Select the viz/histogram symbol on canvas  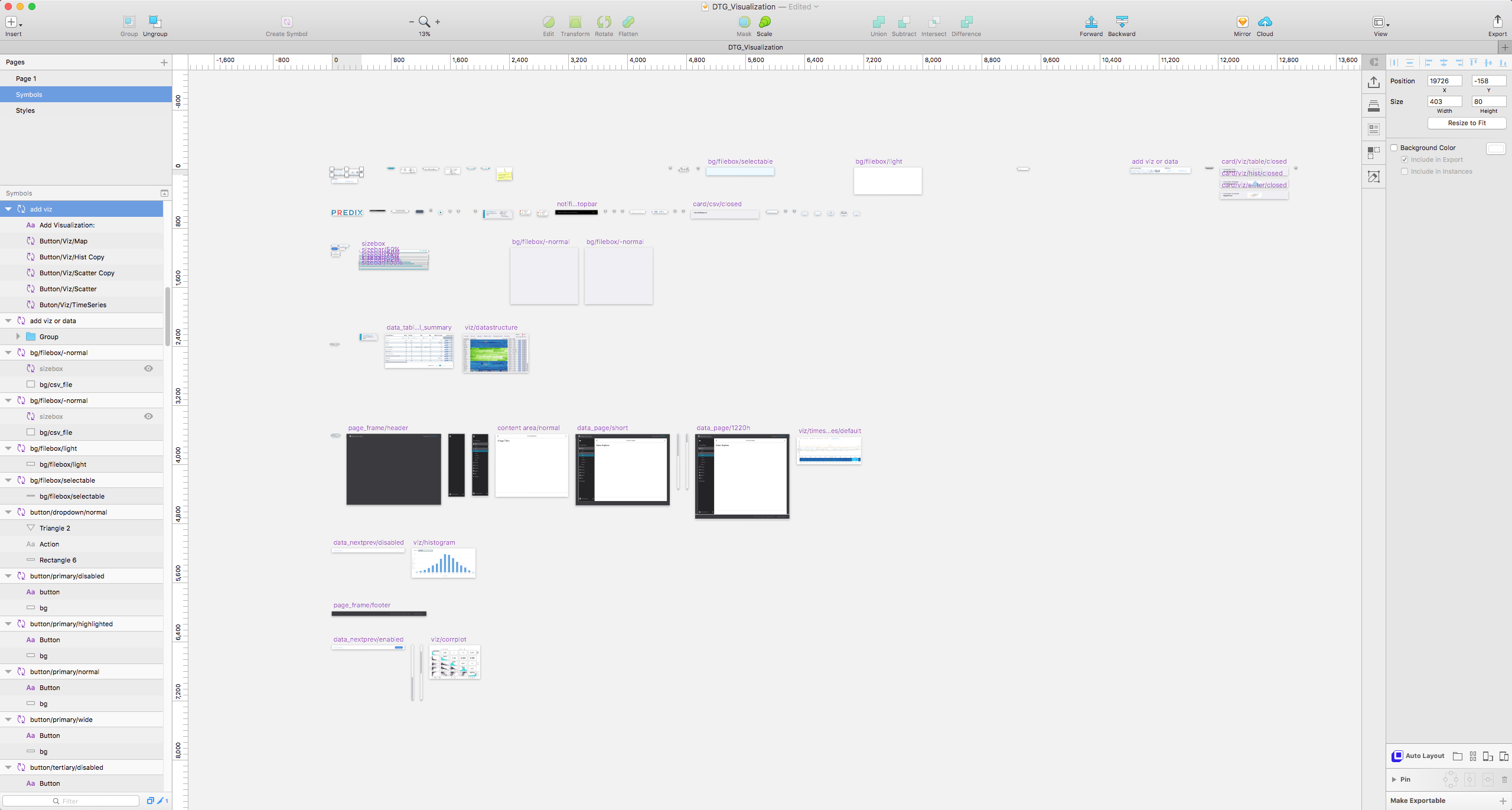point(444,563)
